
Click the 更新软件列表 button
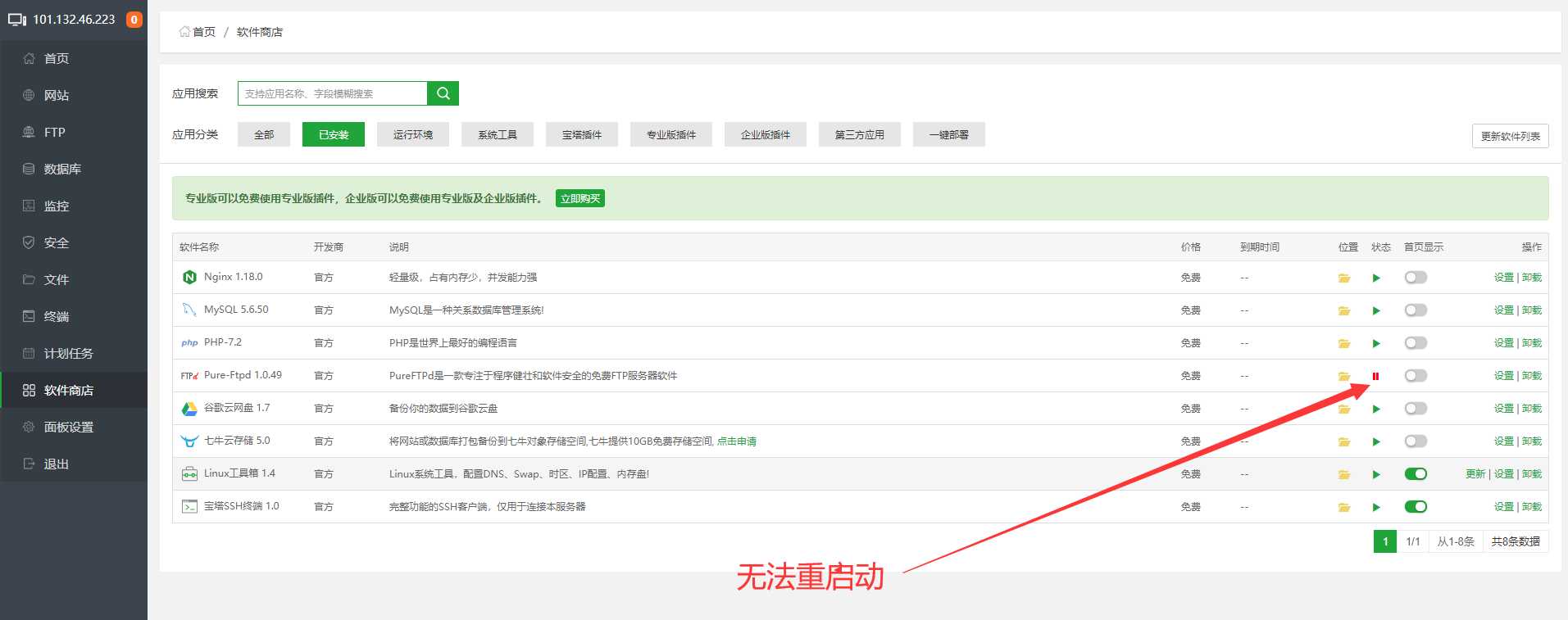1511,136
